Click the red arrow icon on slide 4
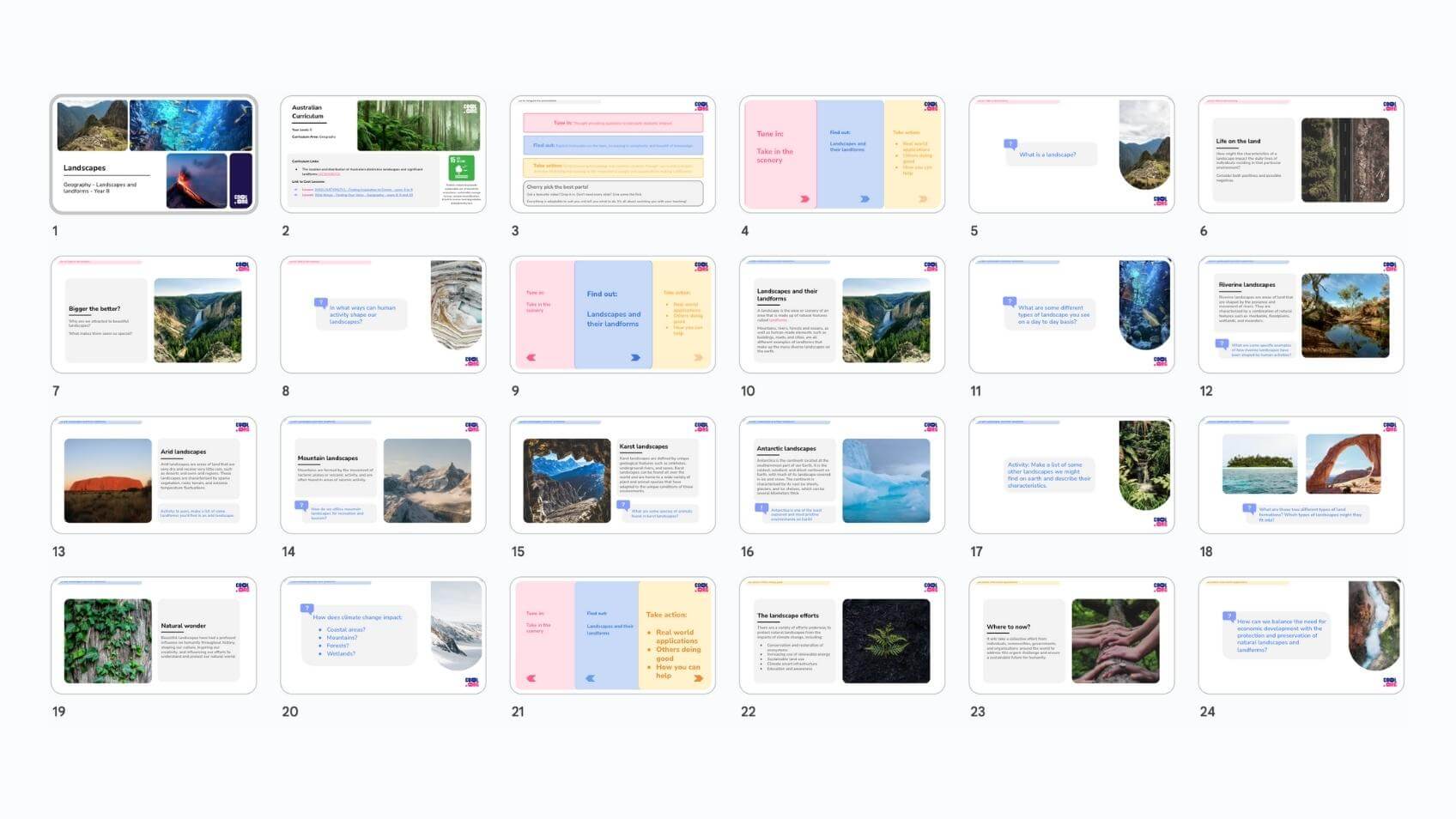The width and height of the screenshot is (1456, 819). [x=804, y=198]
